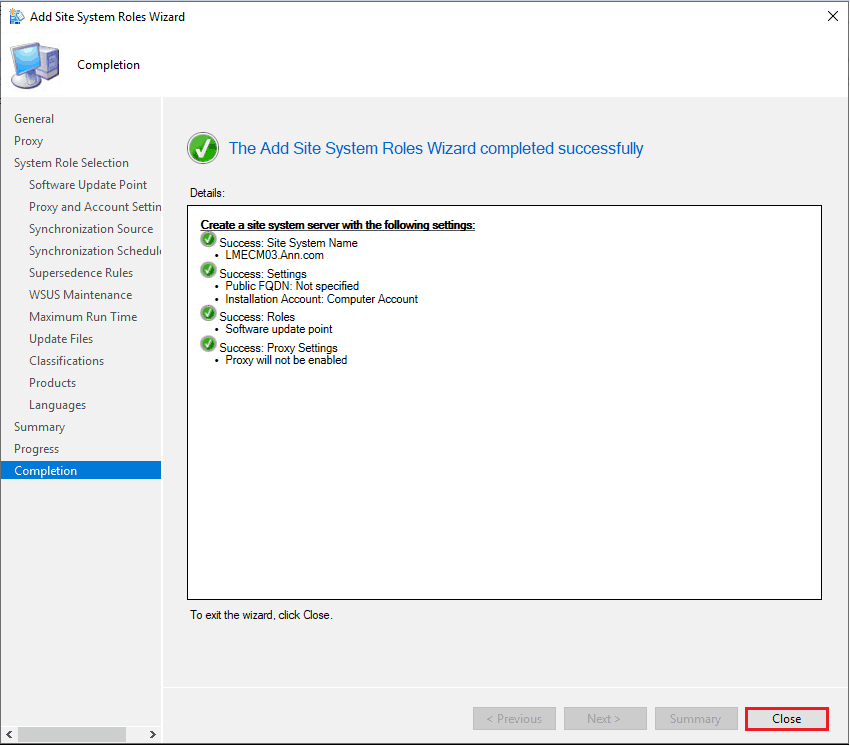This screenshot has height=746, width=850.
Task: Click inside the Details results box
Action: click(504, 480)
